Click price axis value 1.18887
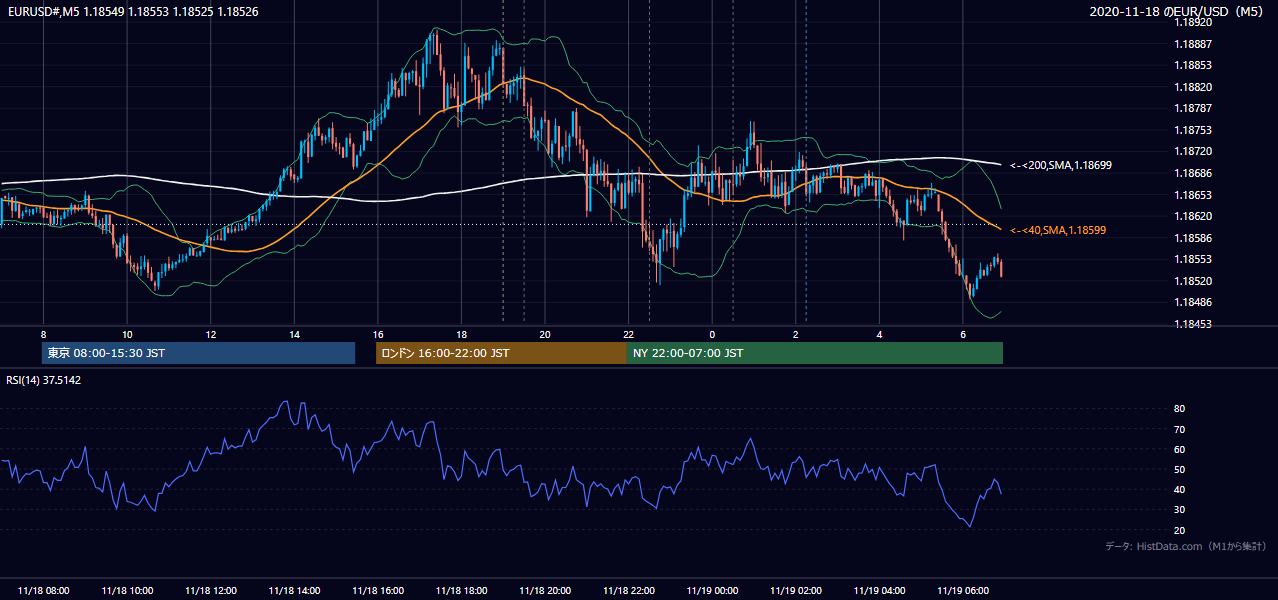This screenshot has width=1278, height=600. [1193, 44]
